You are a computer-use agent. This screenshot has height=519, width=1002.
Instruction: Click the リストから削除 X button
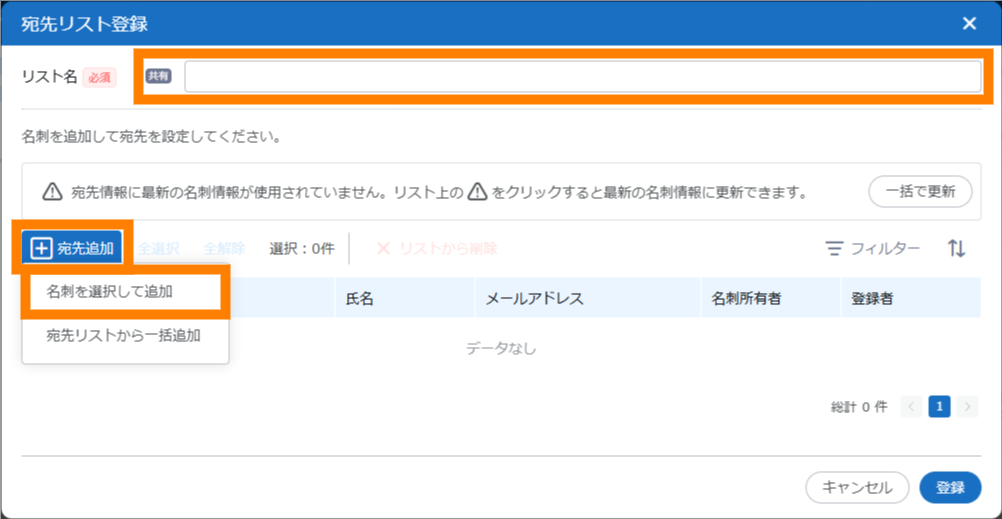(436, 248)
